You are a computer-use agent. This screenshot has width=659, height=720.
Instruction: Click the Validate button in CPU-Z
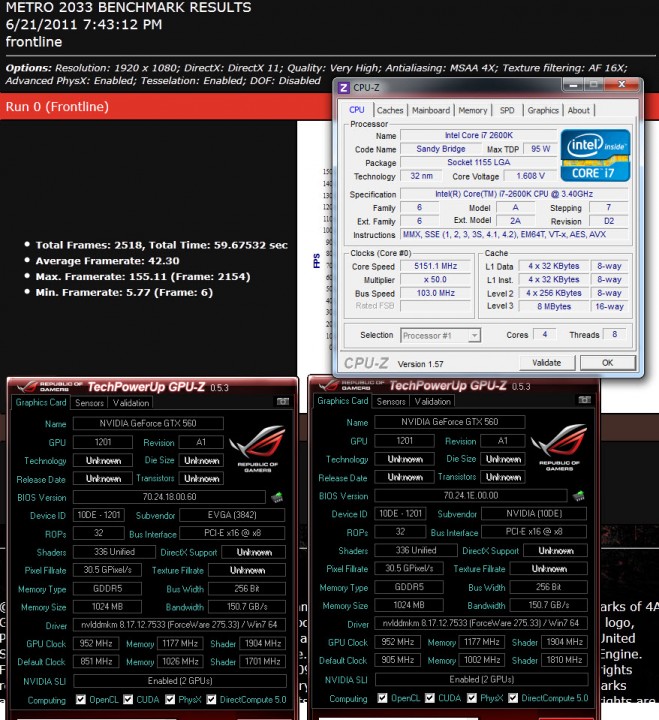tap(546, 363)
